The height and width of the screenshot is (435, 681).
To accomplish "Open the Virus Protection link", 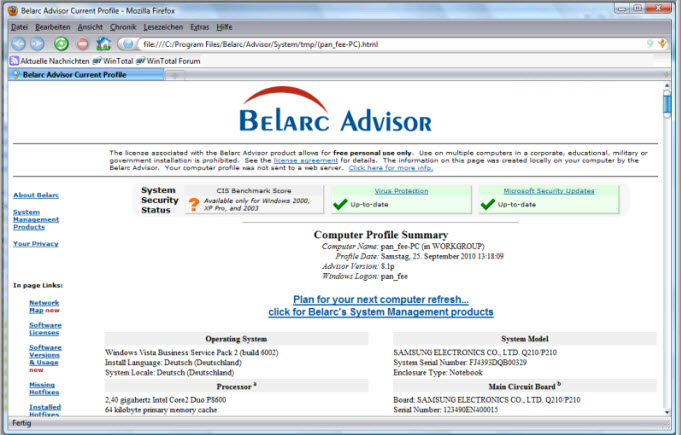I will tap(401, 191).
